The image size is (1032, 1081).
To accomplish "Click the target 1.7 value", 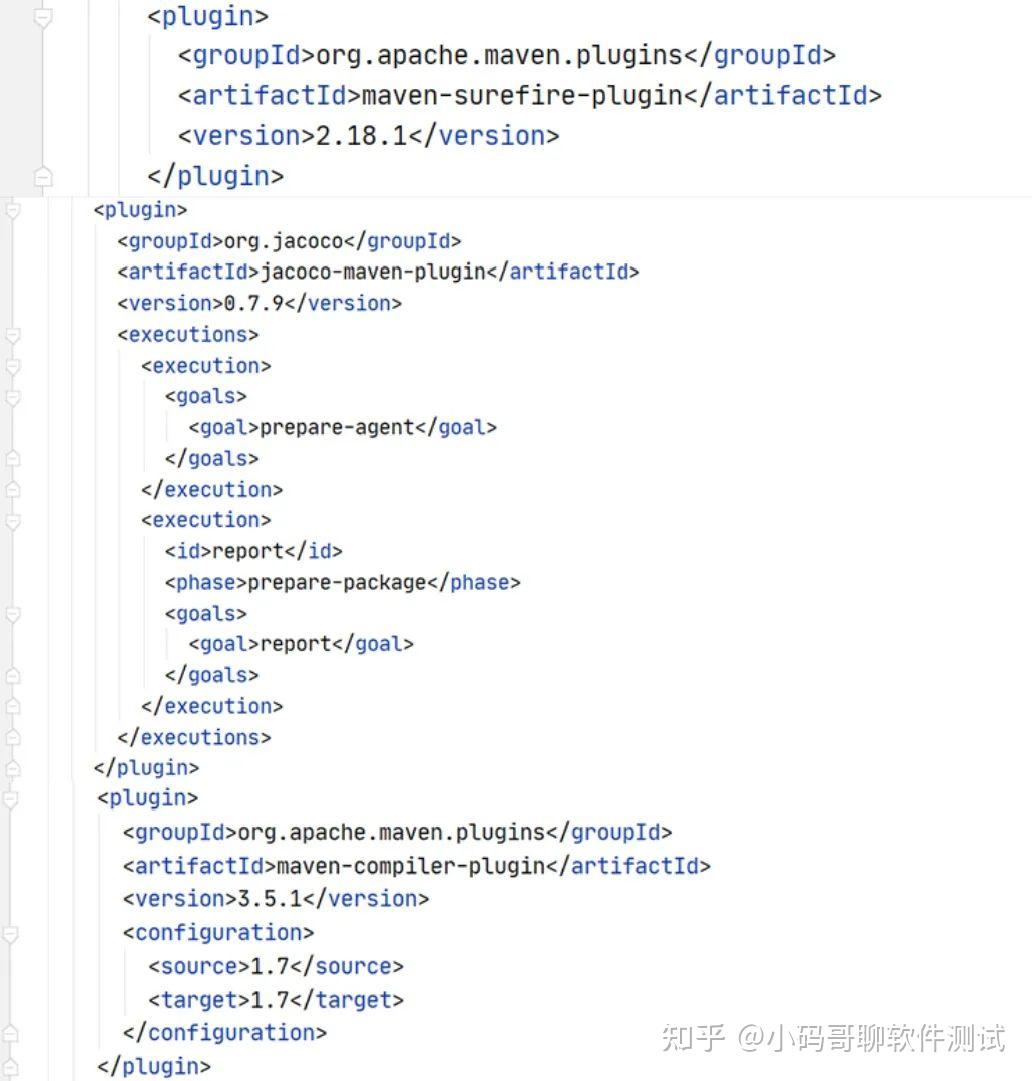I will [x=268, y=1000].
